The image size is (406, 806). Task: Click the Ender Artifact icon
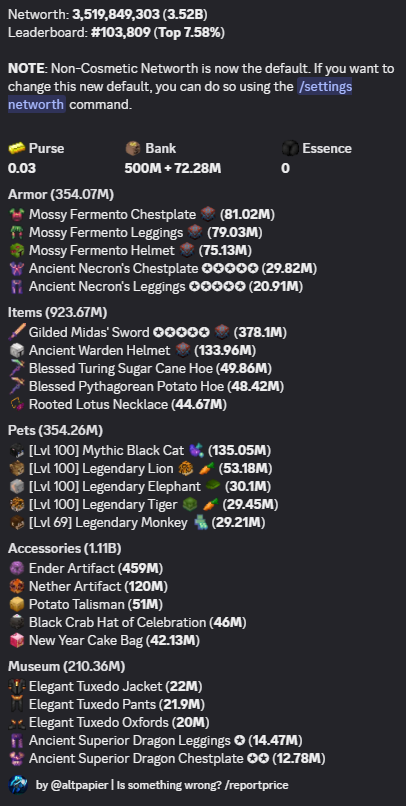click(16, 569)
